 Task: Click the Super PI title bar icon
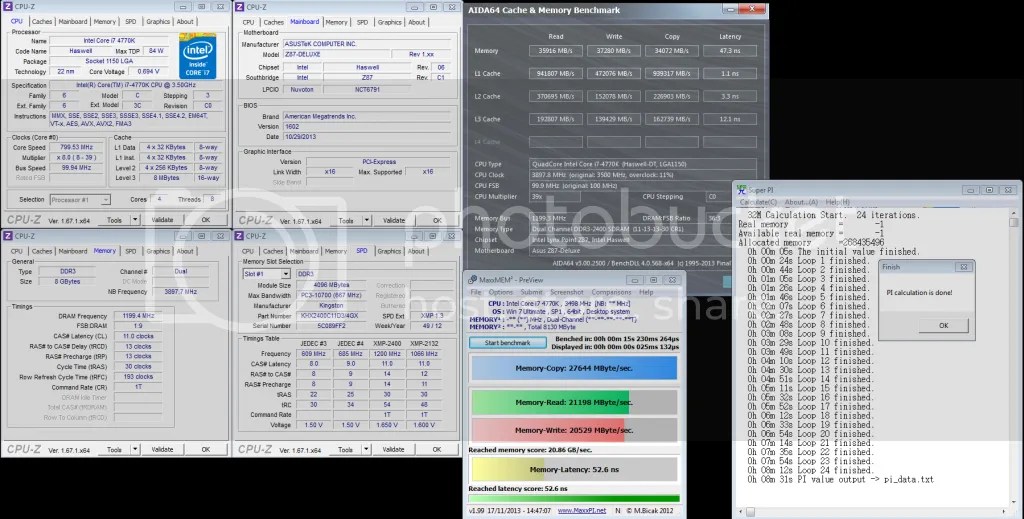741,189
